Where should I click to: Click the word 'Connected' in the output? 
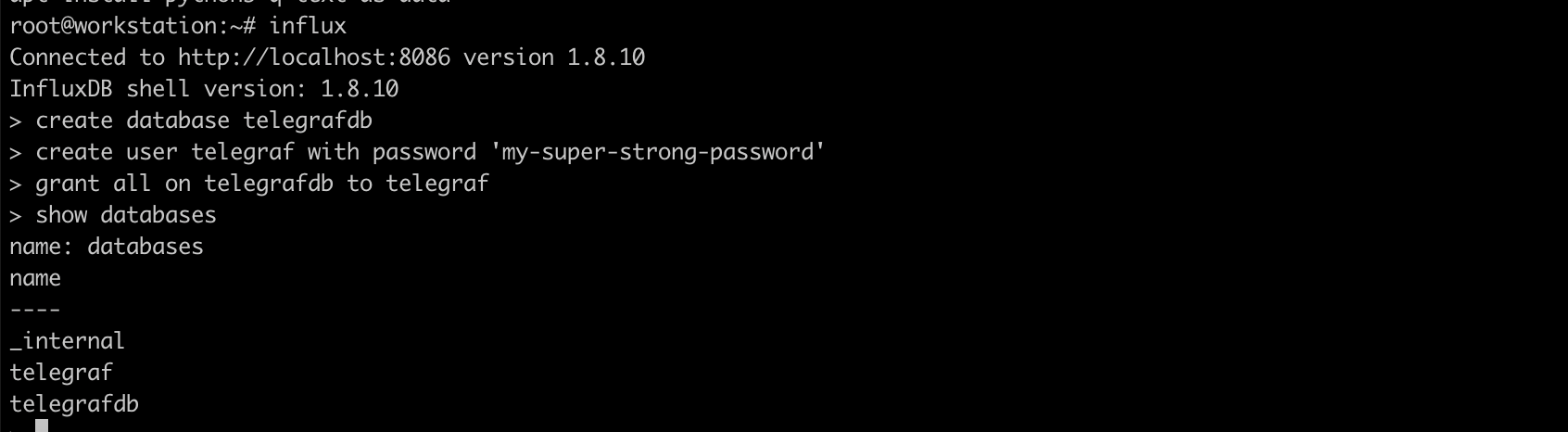[68, 57]
